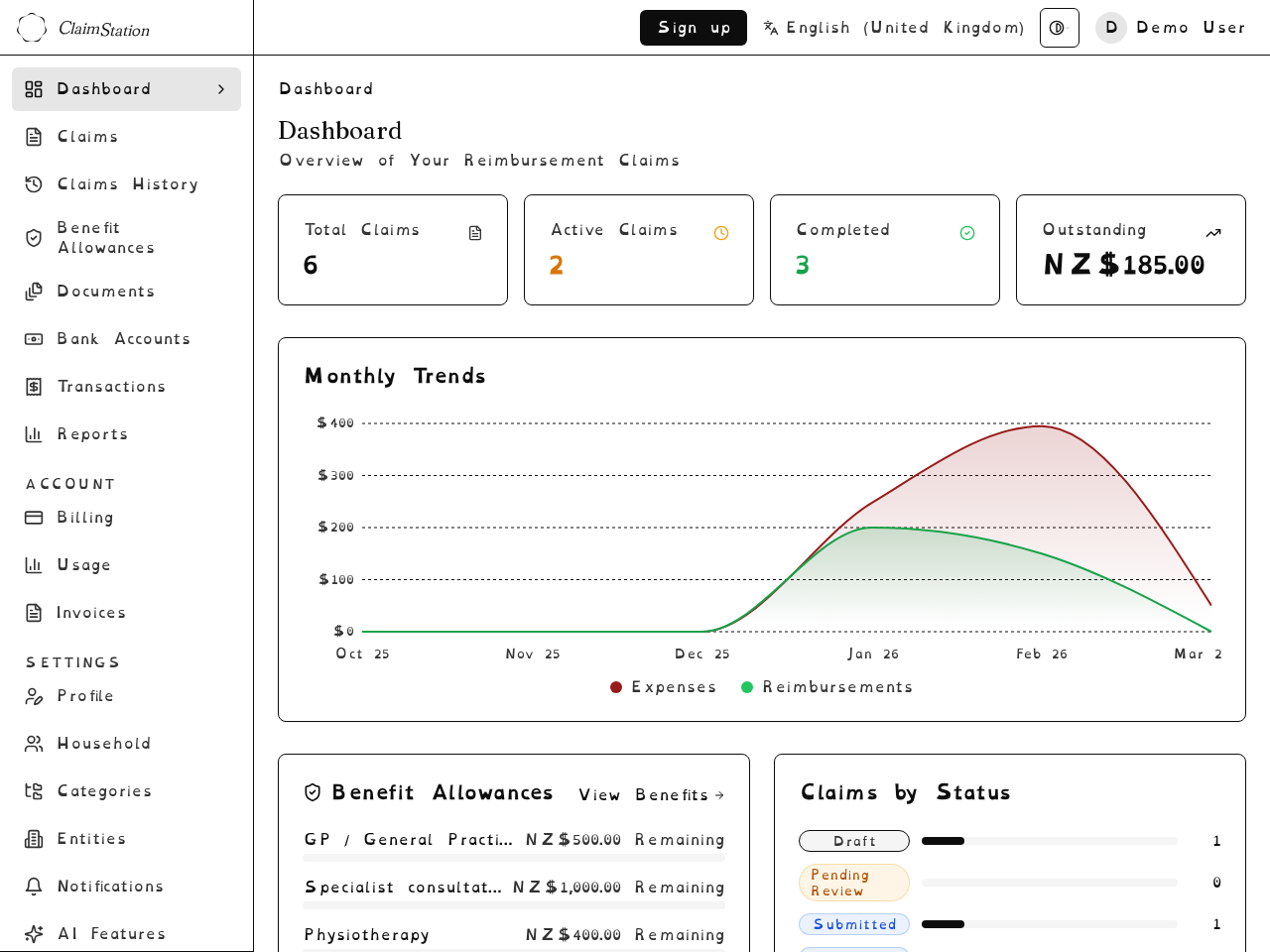Toggle the dark/light theme button
The width and height of the screenshot is (1270, 952).
tap(1060, 28)
